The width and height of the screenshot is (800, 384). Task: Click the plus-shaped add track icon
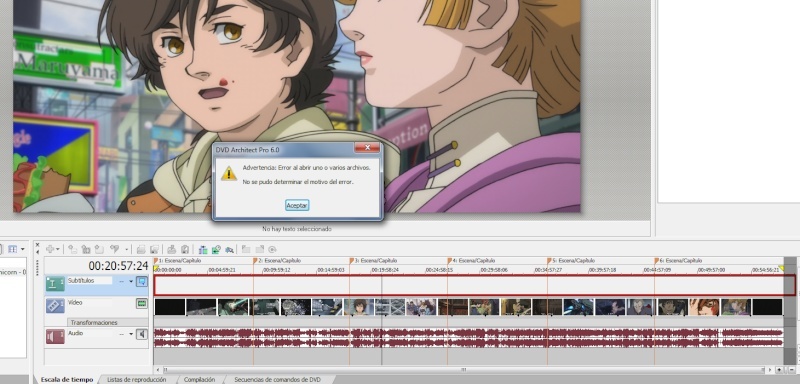(50, 249)
